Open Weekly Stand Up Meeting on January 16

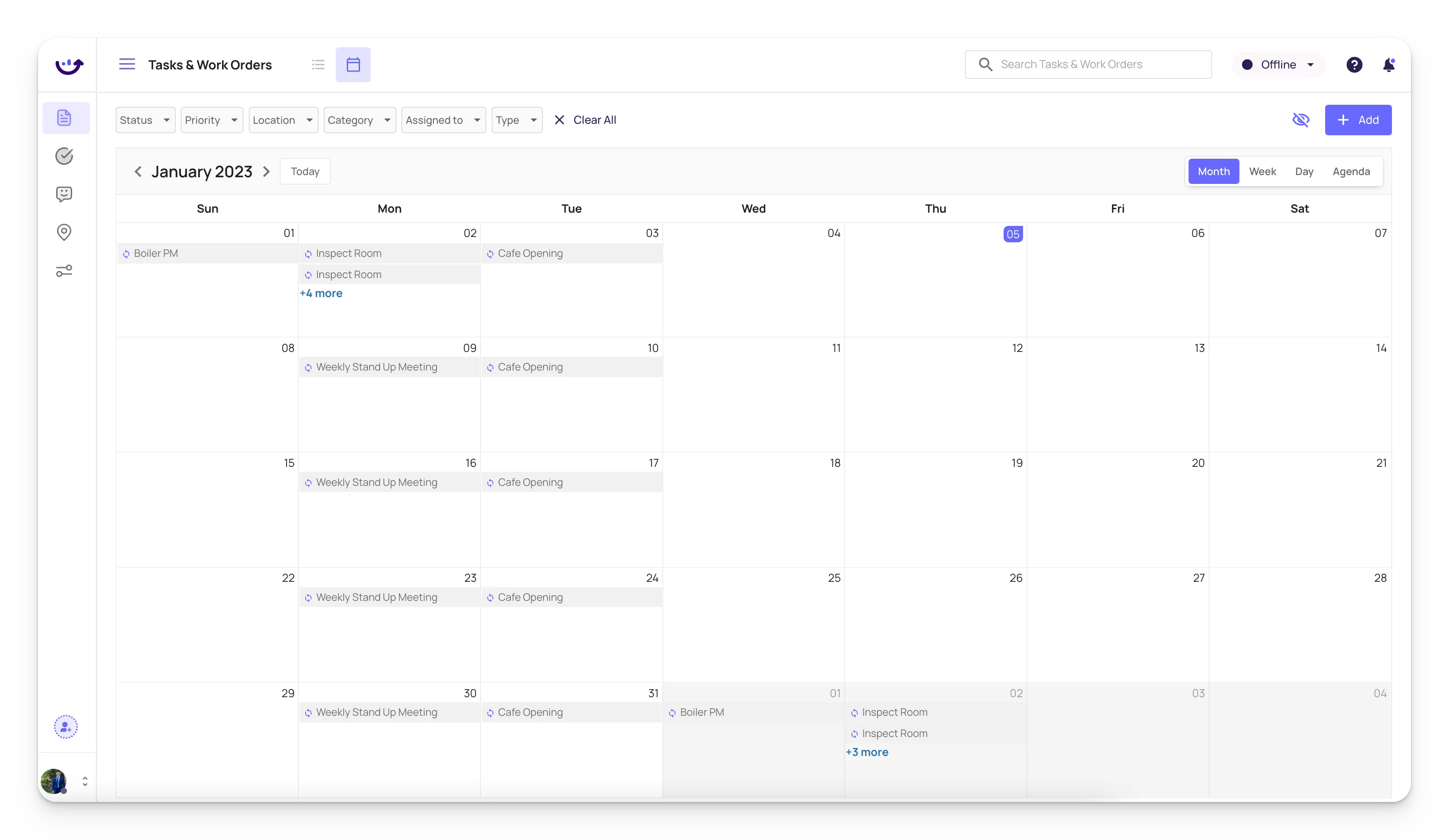(389, 483)
